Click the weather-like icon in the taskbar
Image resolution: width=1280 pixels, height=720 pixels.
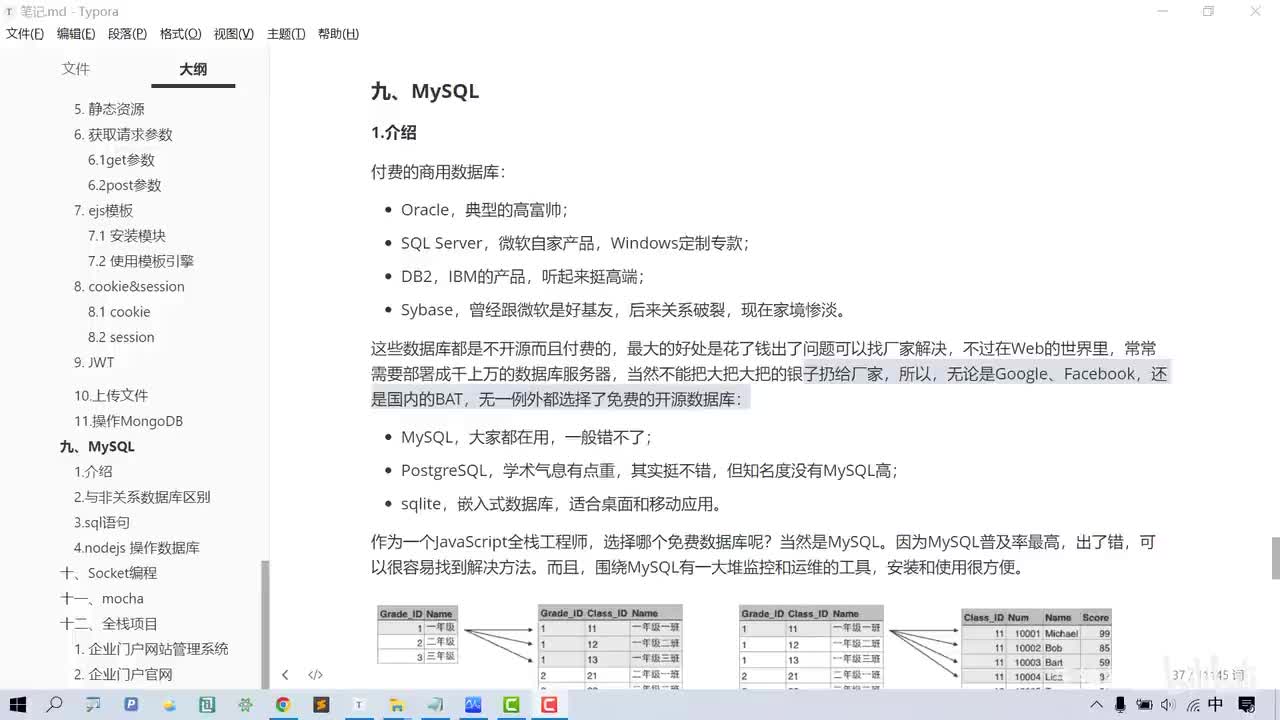[169, 705]
